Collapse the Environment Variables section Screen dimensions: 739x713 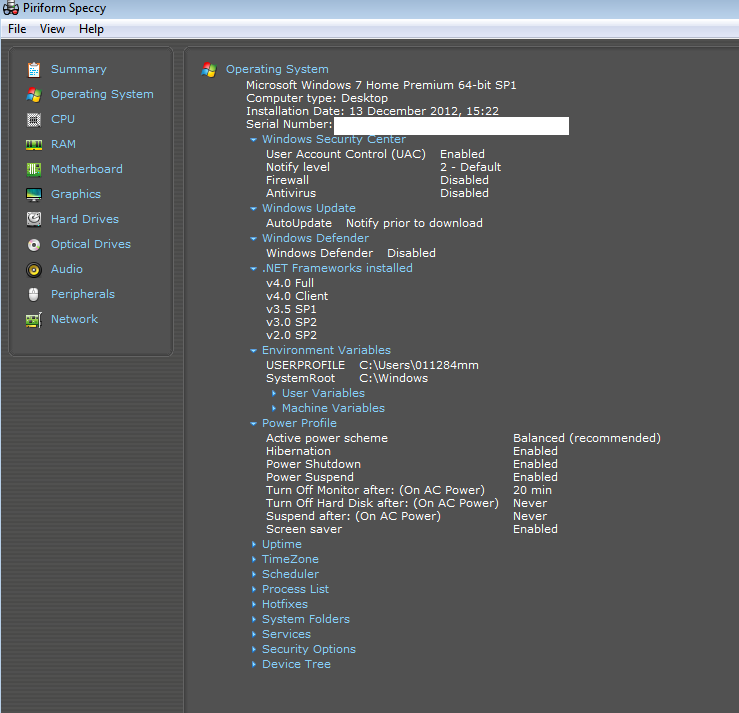click(254, 351)
